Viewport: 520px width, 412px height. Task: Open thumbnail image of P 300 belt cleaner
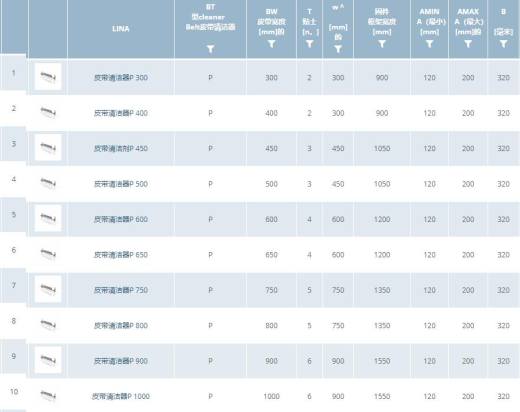click(48, 77)
